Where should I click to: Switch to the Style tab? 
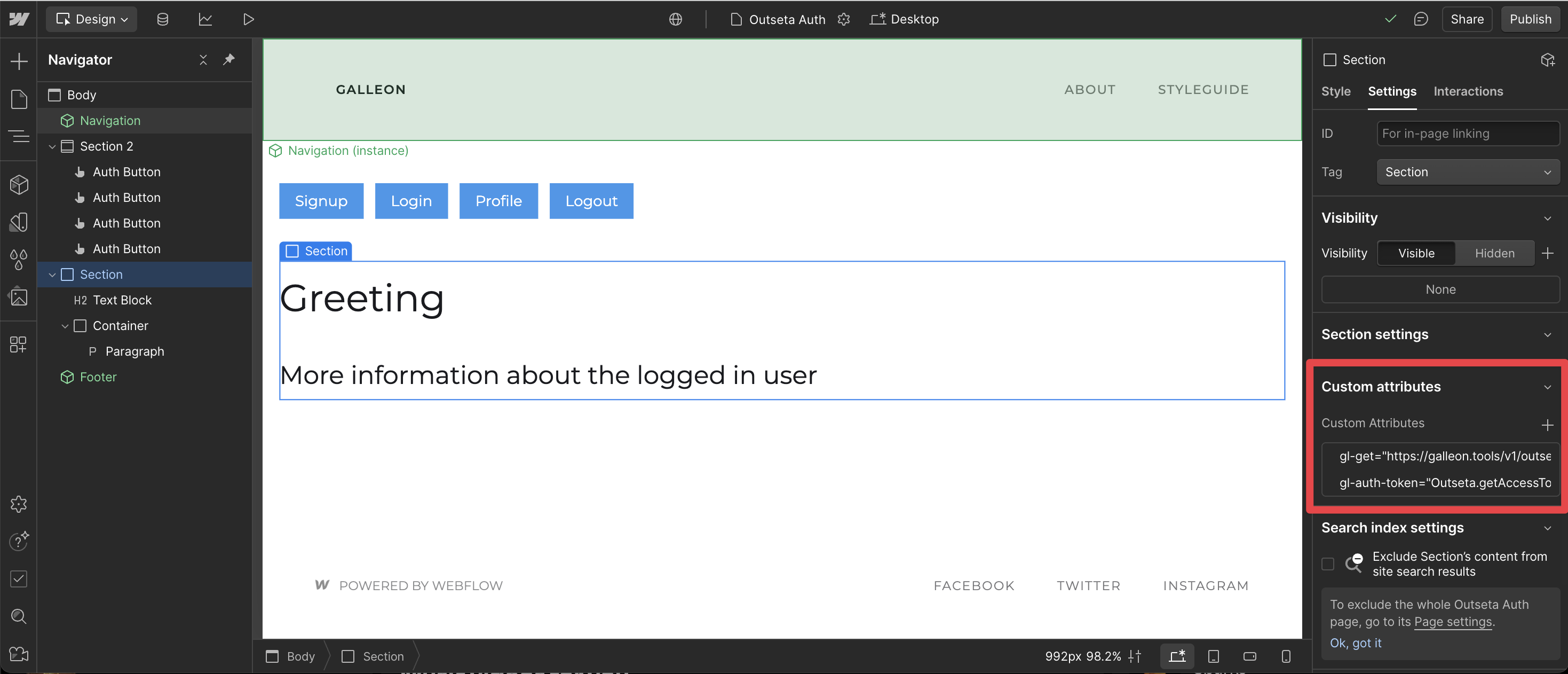pyautogui.click(x=1335, y=91)
